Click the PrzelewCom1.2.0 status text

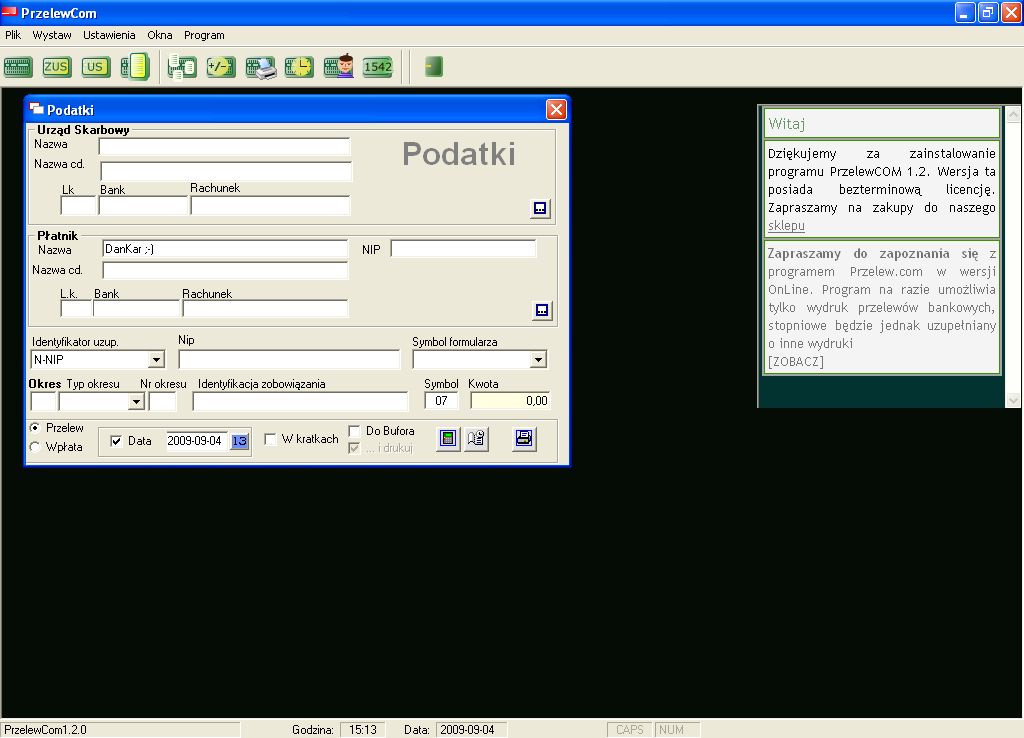point(45,730)
